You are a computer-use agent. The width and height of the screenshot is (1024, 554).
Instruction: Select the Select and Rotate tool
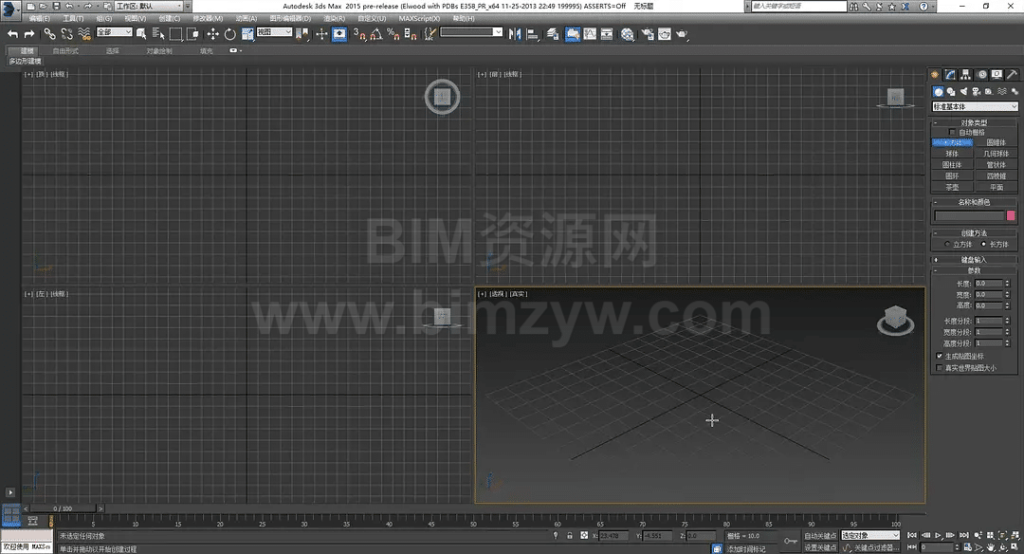point(230,34)
